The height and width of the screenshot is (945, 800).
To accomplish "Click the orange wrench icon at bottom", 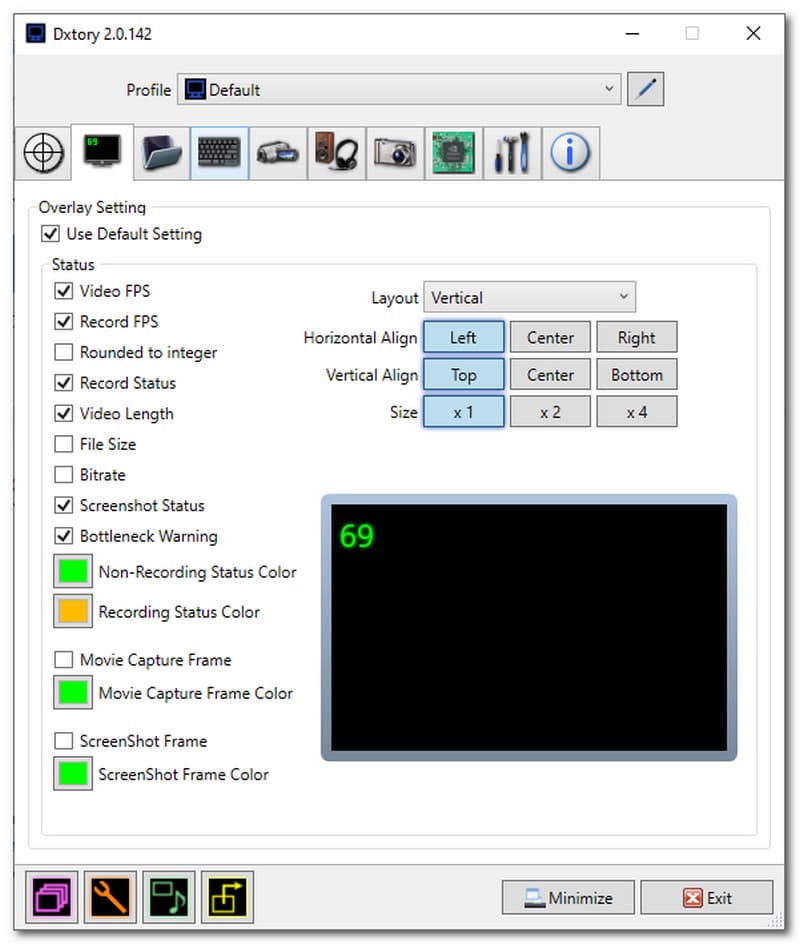I will click(x=110, y=897).
